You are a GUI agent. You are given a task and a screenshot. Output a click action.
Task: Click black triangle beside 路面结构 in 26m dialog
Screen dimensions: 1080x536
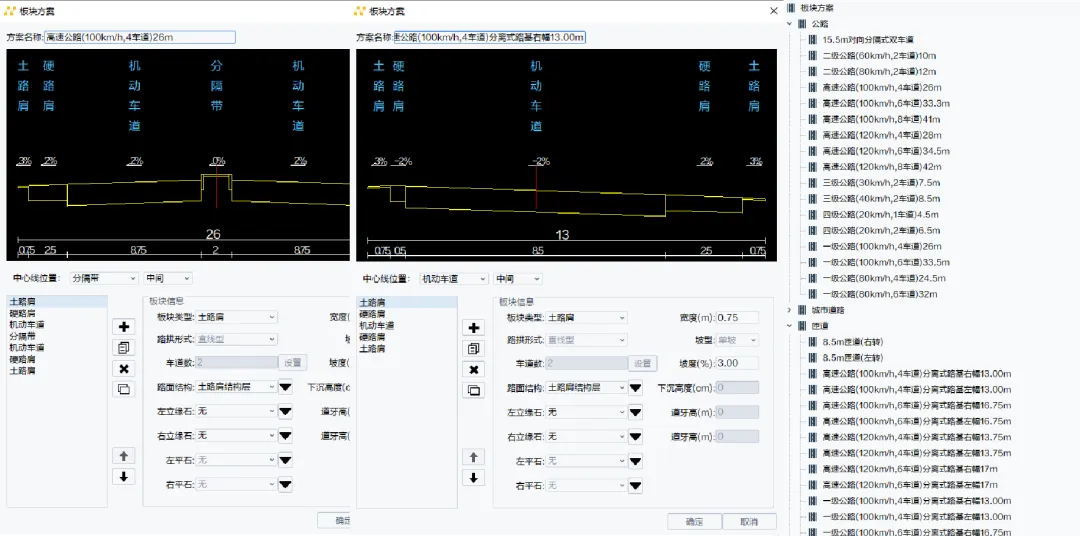[285, 387]
